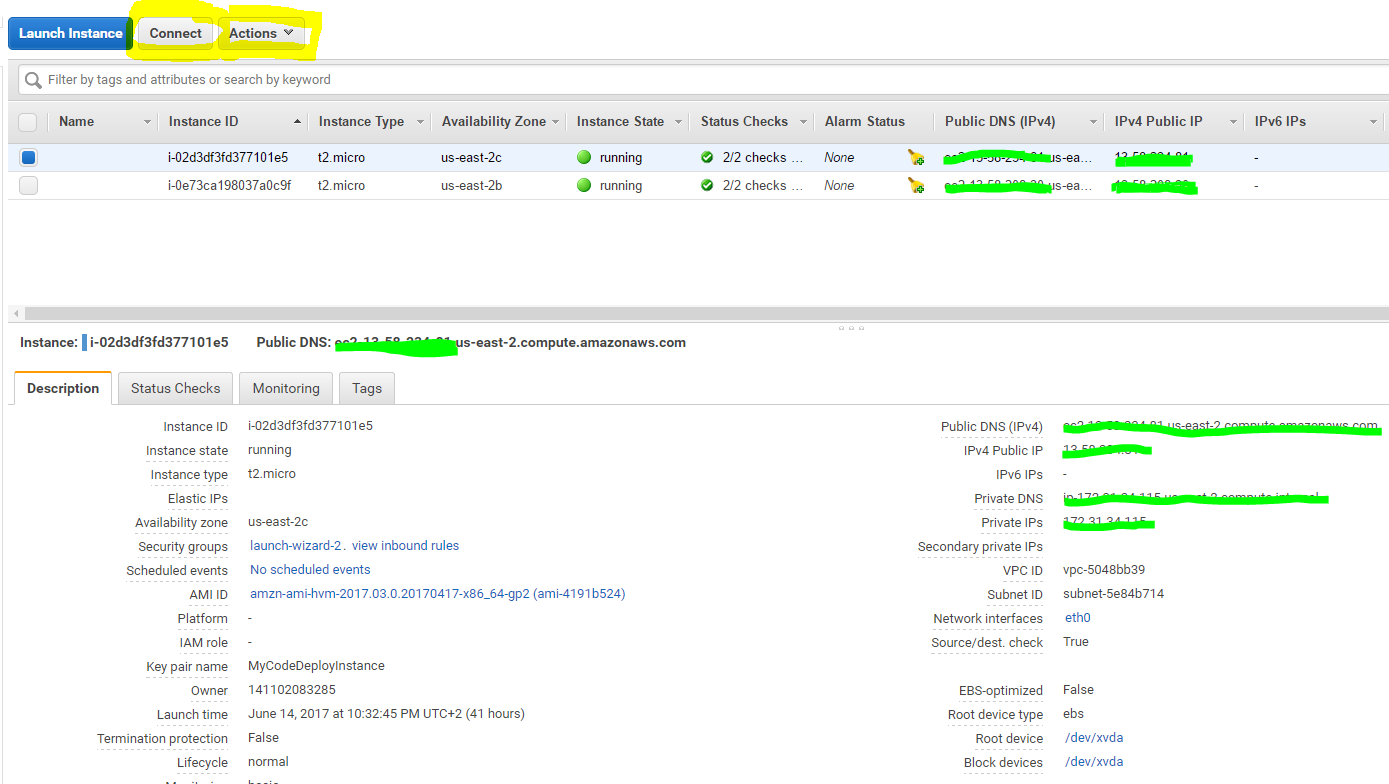1389x784 pixels.
Task: Click alarm bell icon for instance i-0e73ca198037a0c9f
Action: tap(916, 185)
